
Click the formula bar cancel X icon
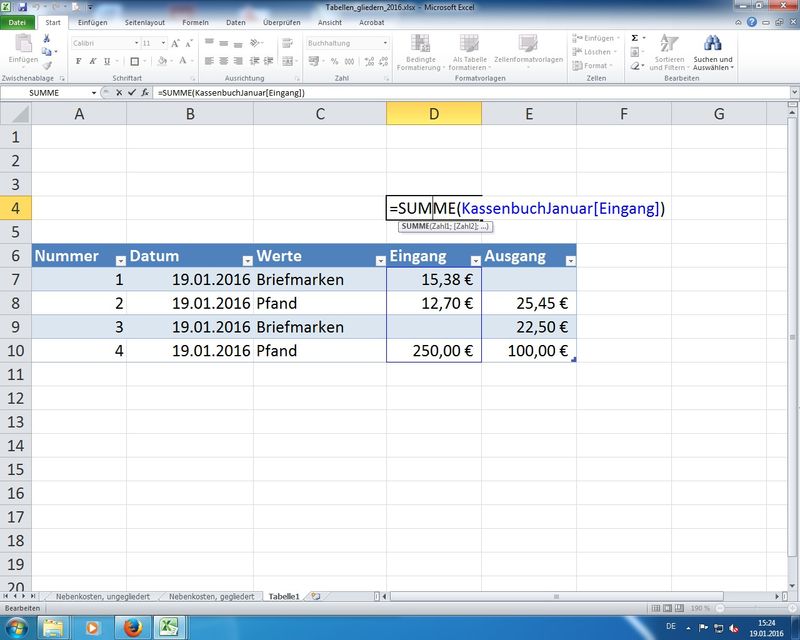(x=120, y=92)
